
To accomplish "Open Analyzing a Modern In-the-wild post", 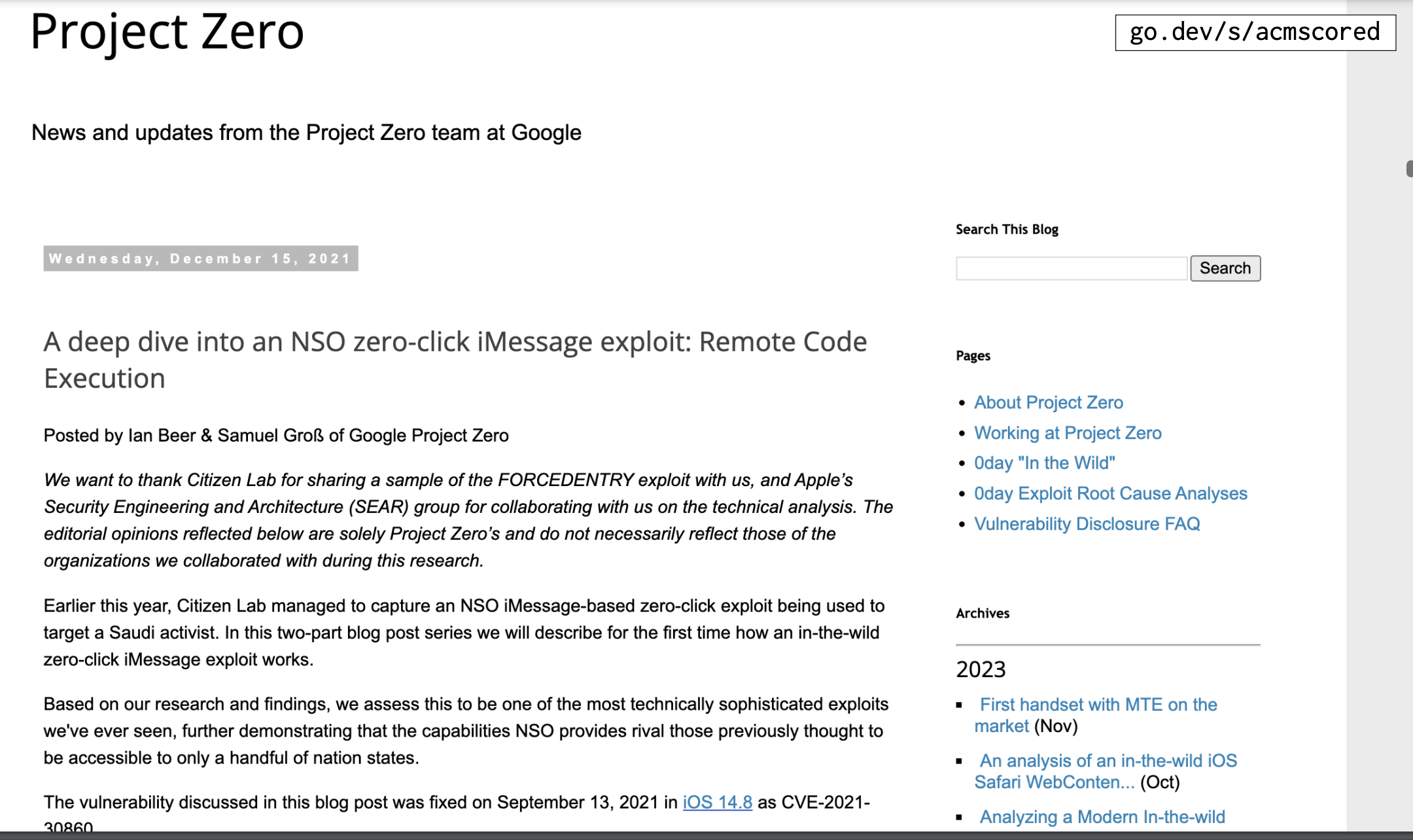I will [1102, 817].
